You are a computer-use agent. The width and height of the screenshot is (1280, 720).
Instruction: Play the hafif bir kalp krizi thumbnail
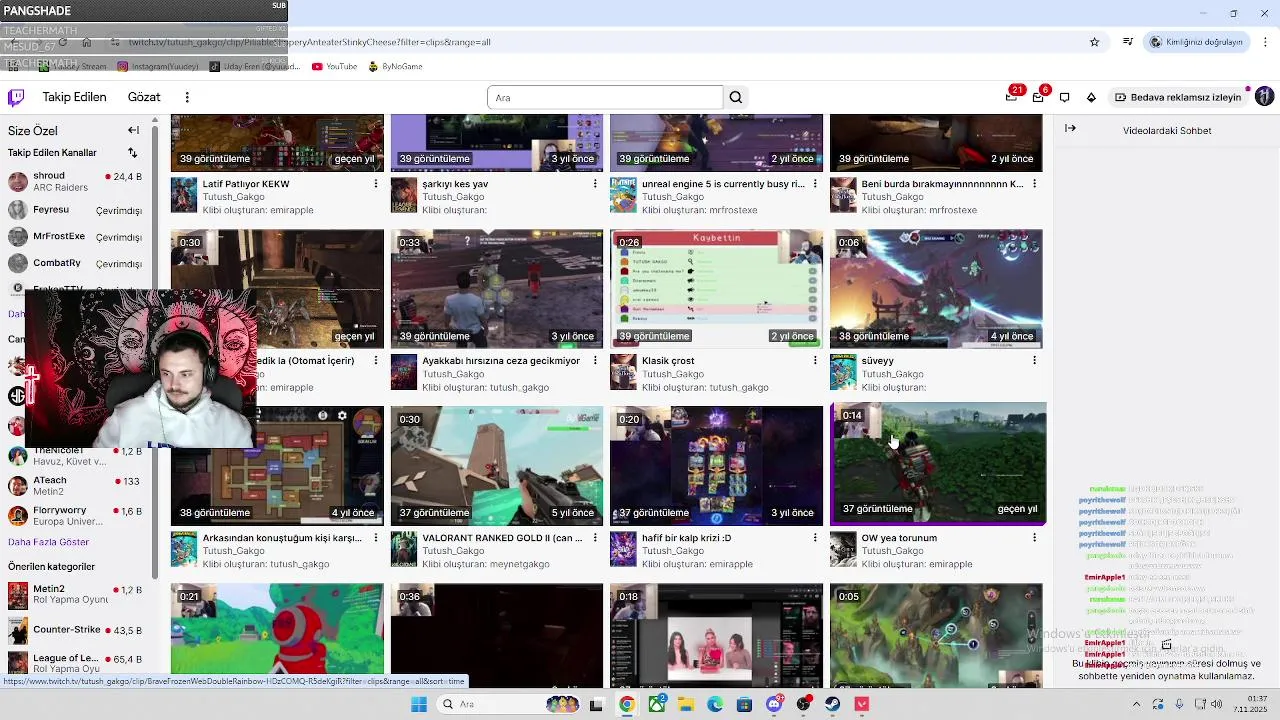pyautogui.click(x=716, y=466)
